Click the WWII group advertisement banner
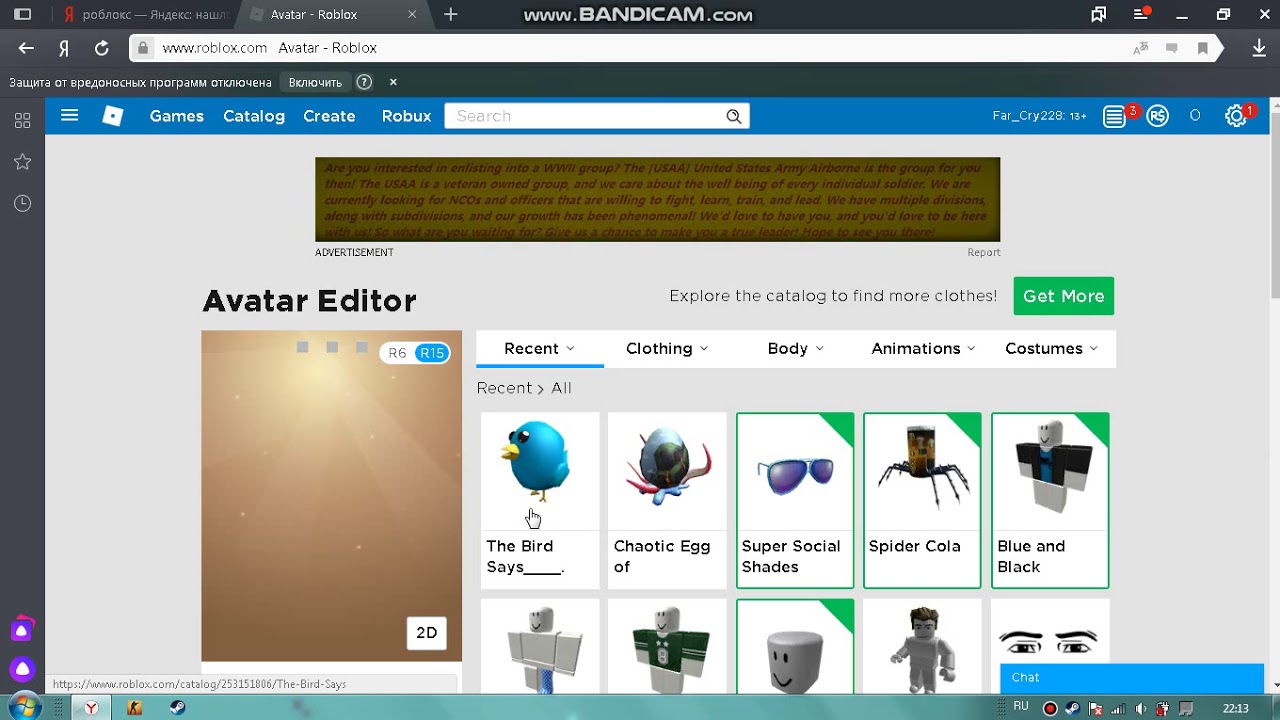Image resolution: width=1280 pixels, height=720 pixels. [x=657, y=199]
